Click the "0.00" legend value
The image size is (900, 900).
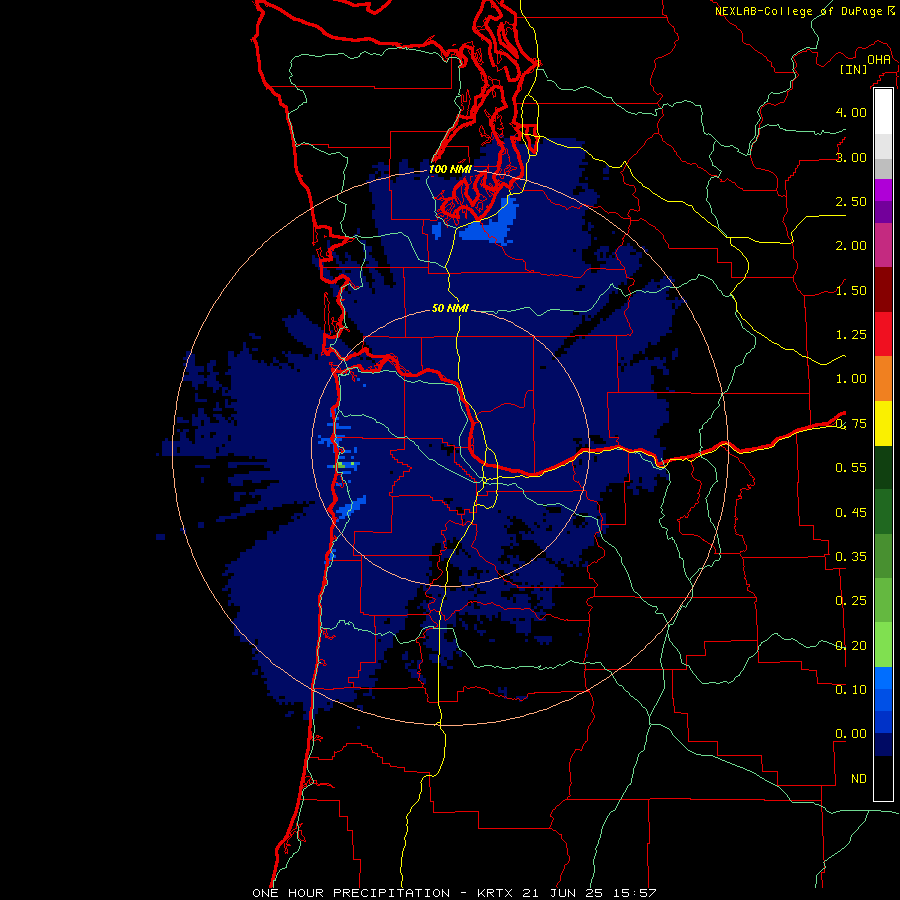pos(851,734)
